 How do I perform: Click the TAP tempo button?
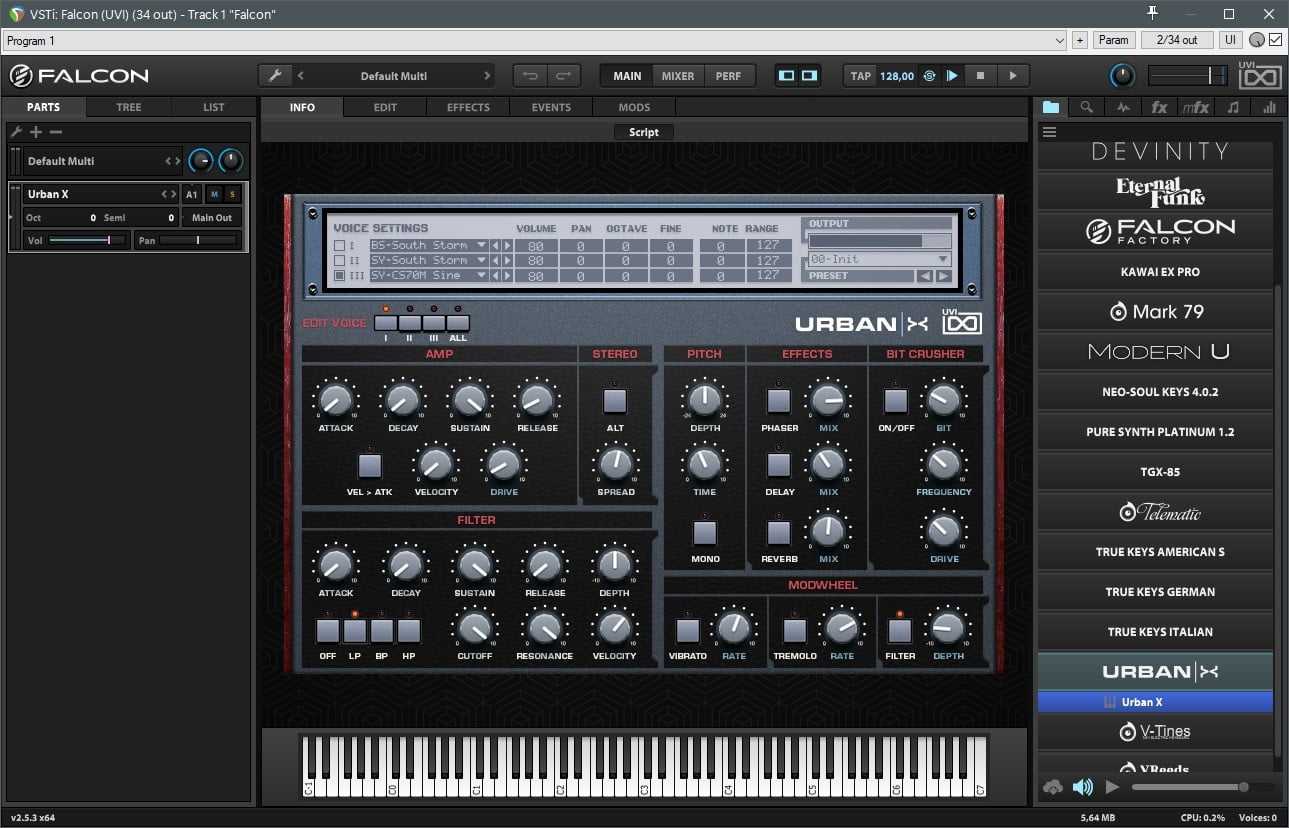click(x=861, y=76)
